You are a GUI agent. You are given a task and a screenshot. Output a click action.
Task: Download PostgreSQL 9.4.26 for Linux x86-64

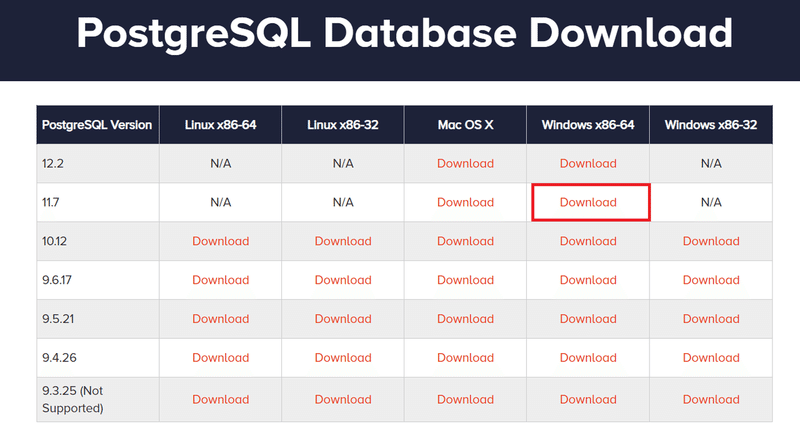click(220, 358)
